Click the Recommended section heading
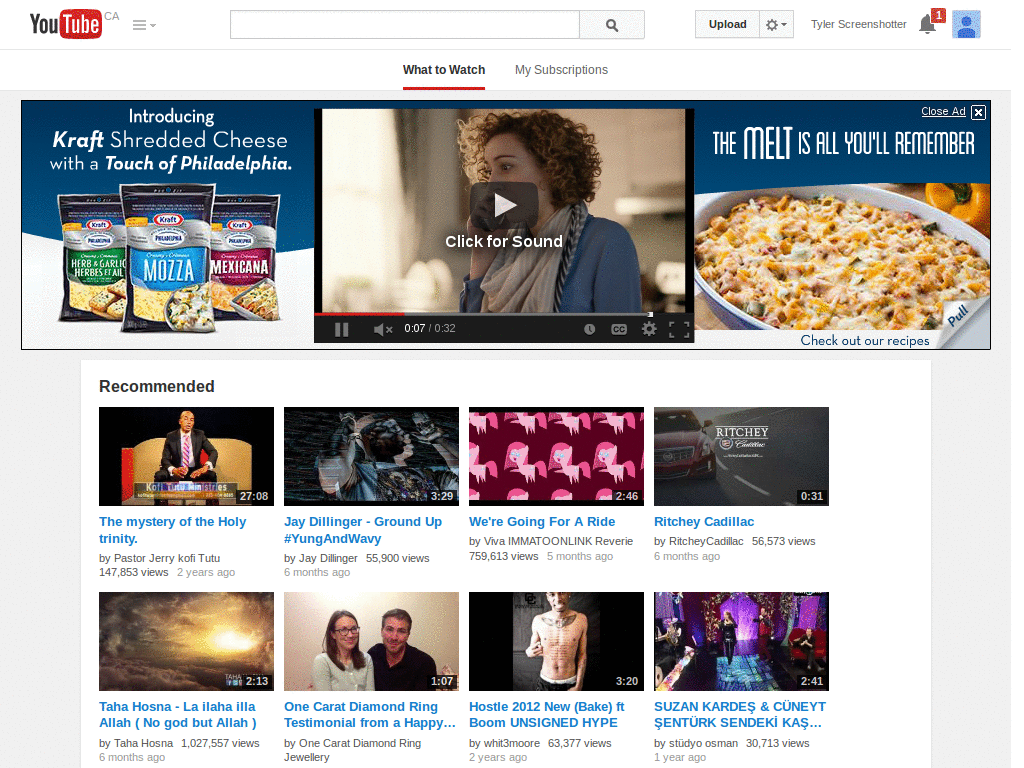 pyautogui.click(x=157, y=386)
